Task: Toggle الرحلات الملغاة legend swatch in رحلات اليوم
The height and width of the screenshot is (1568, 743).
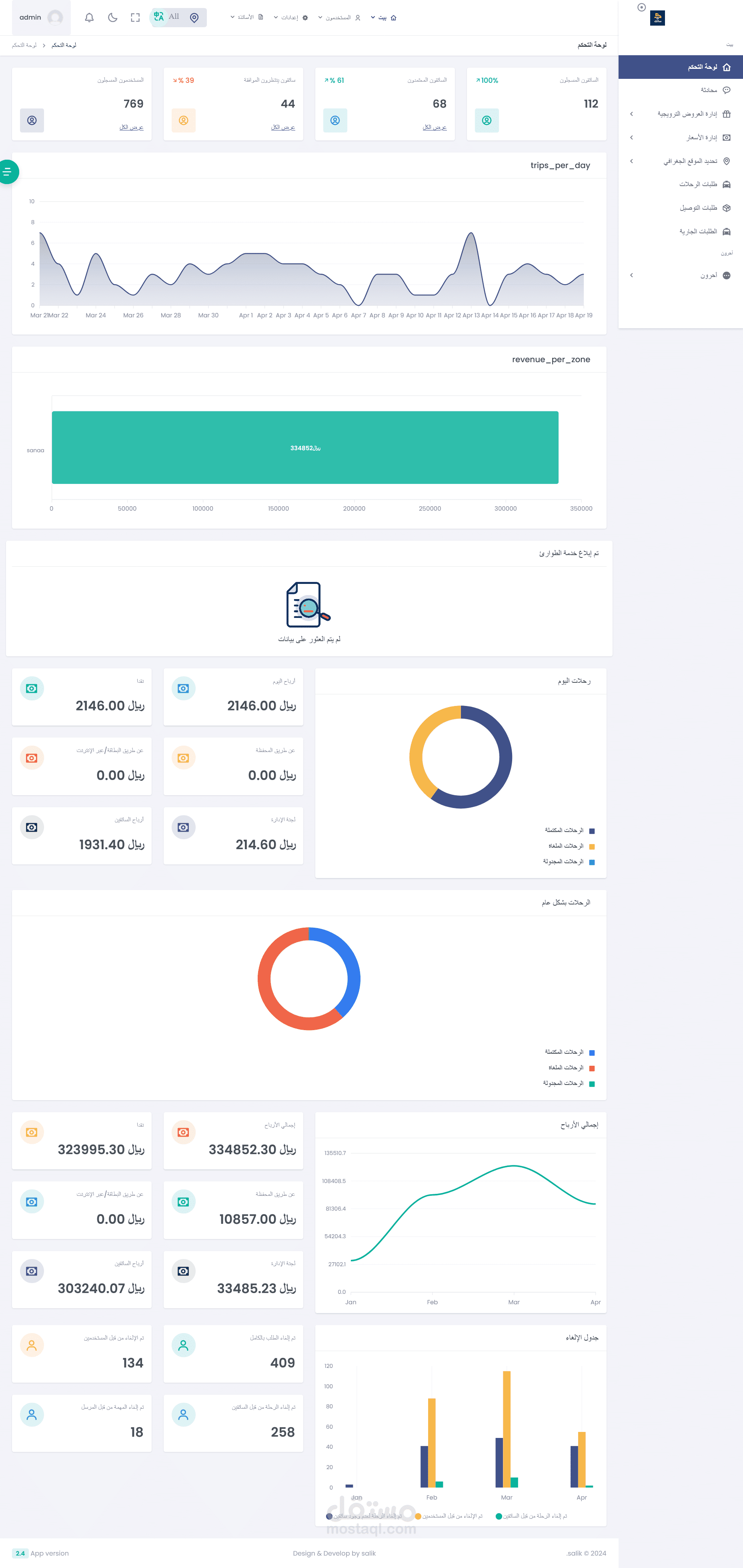Action: click(x=592, y=847)
